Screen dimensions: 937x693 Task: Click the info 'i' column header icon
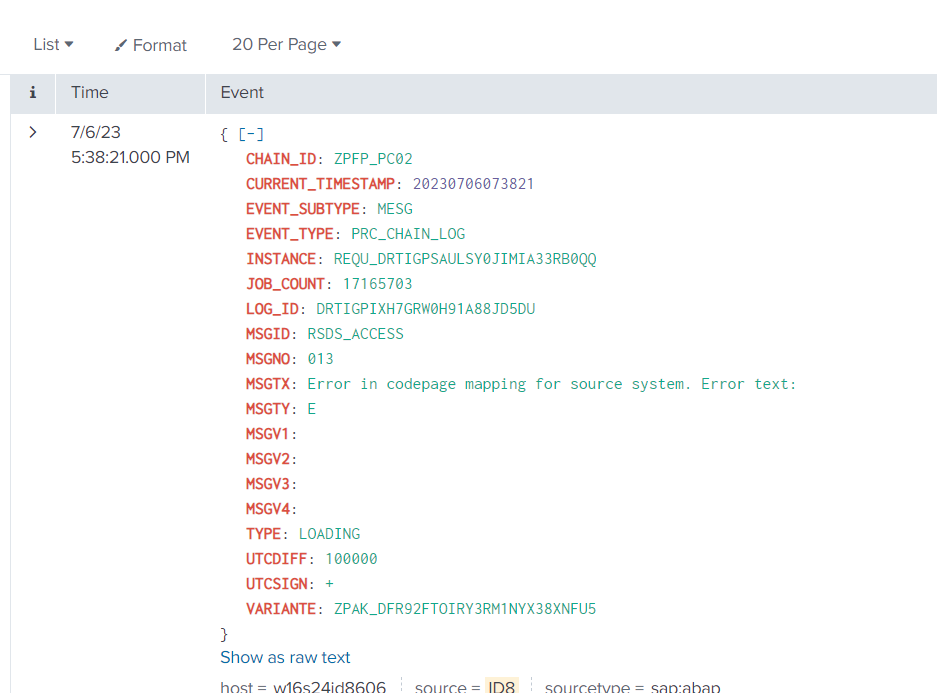33,93
